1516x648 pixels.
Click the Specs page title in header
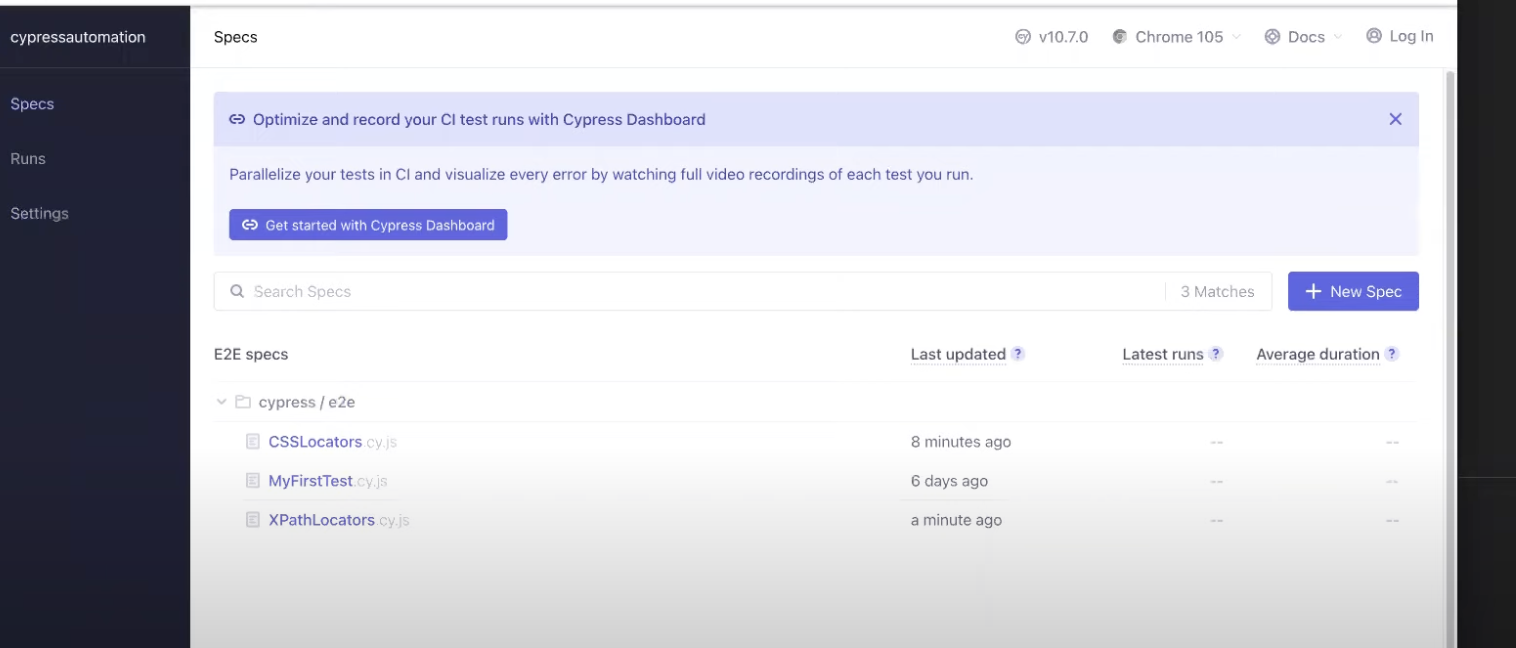tap(236, 37)
